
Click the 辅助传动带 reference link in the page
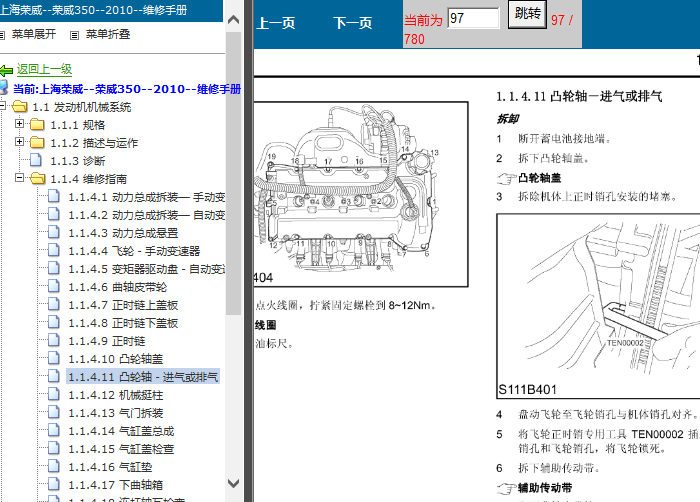tap(545, 488)
